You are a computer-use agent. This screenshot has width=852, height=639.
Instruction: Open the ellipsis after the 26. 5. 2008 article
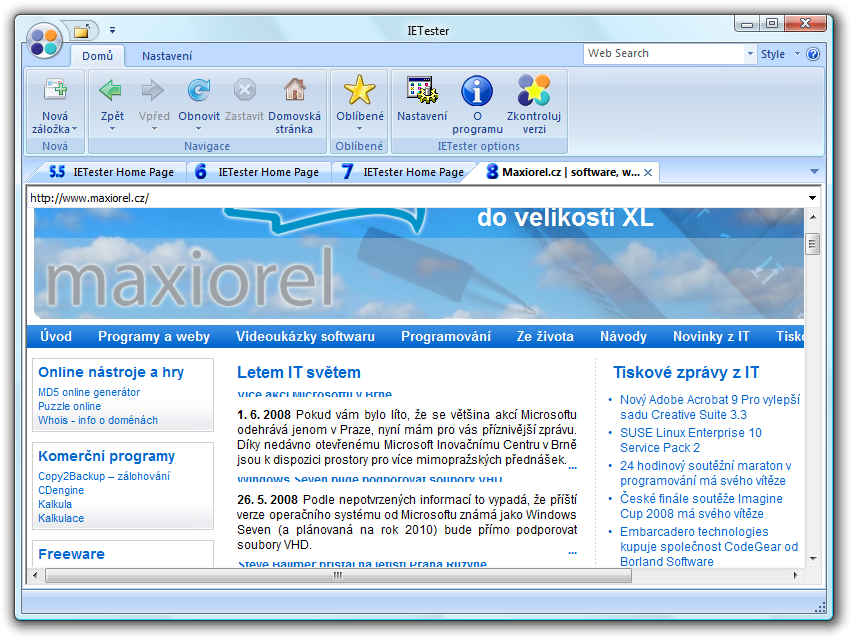[x=572, y=552]
